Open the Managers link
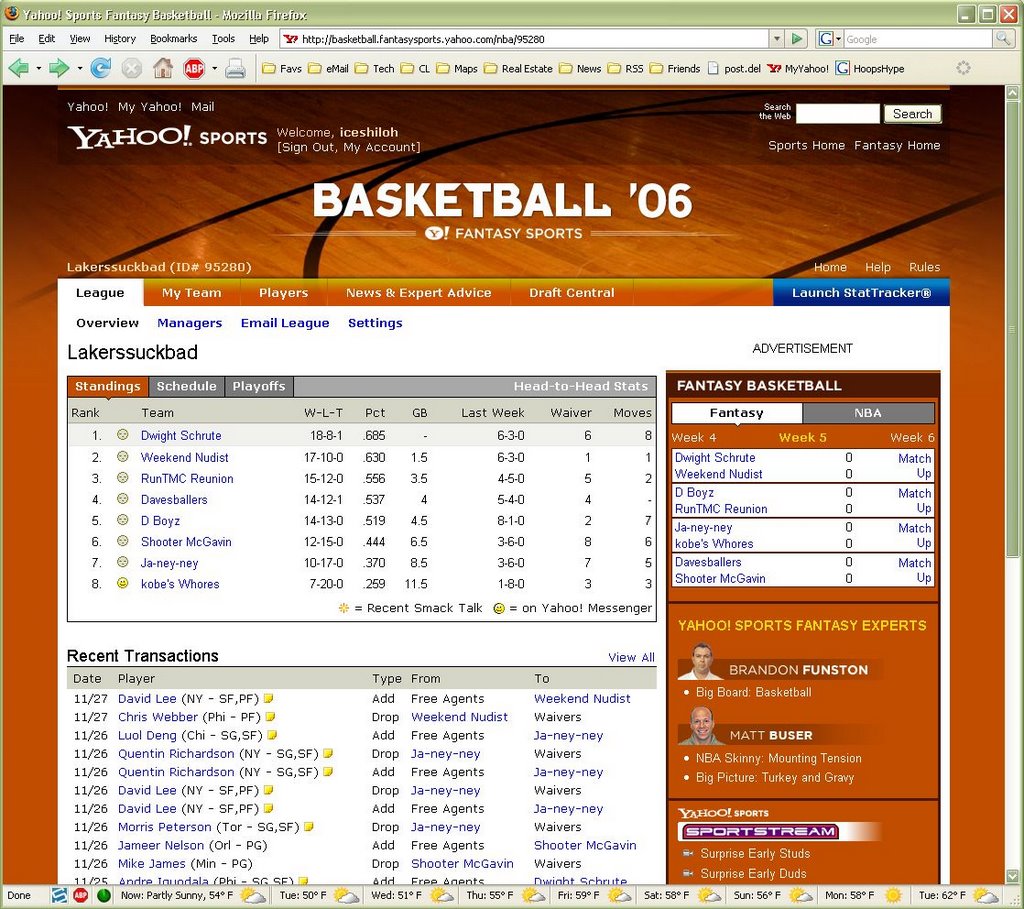 (x=189, y=323)
